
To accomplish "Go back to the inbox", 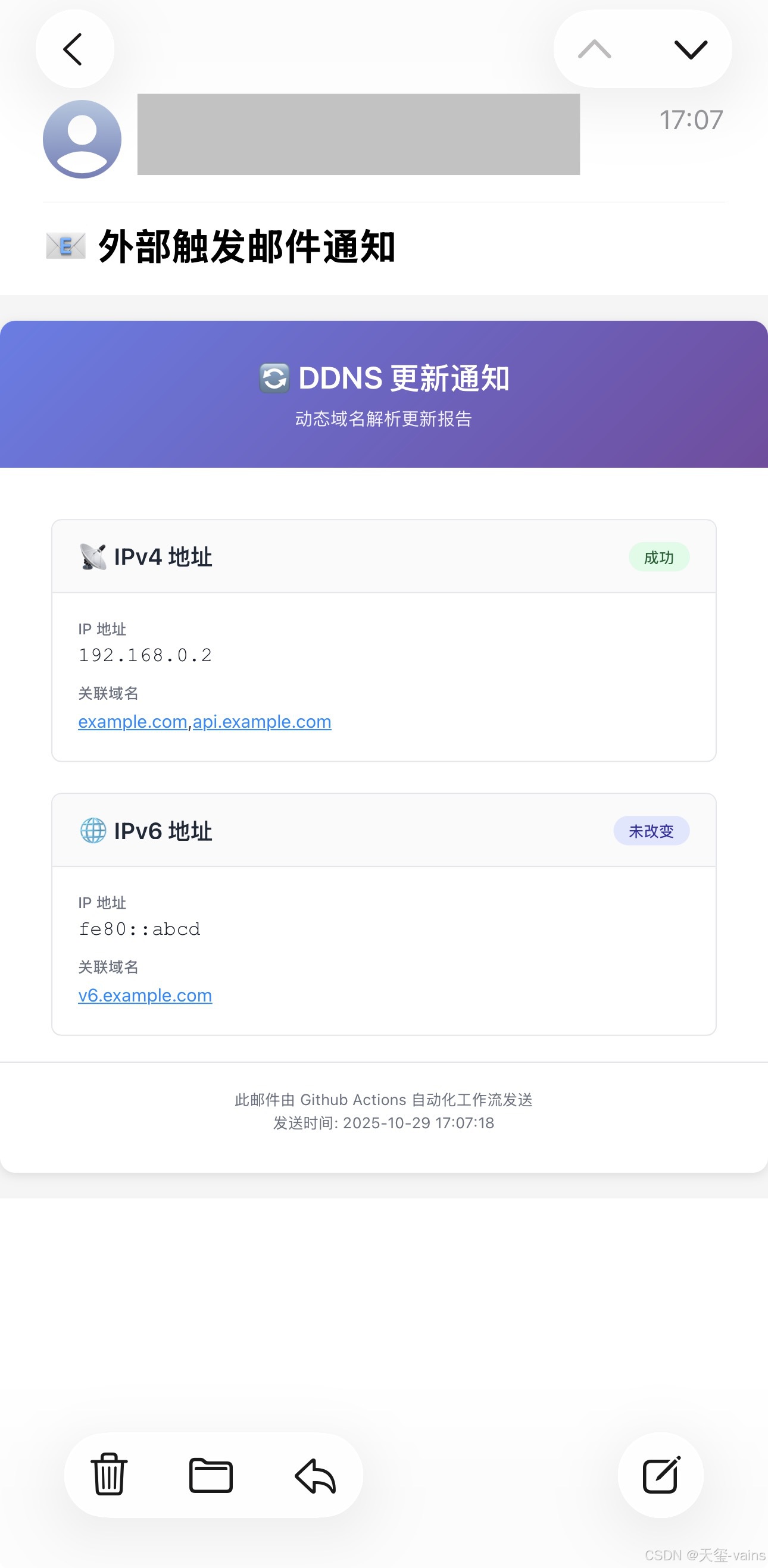I will [x=74, y=49].
